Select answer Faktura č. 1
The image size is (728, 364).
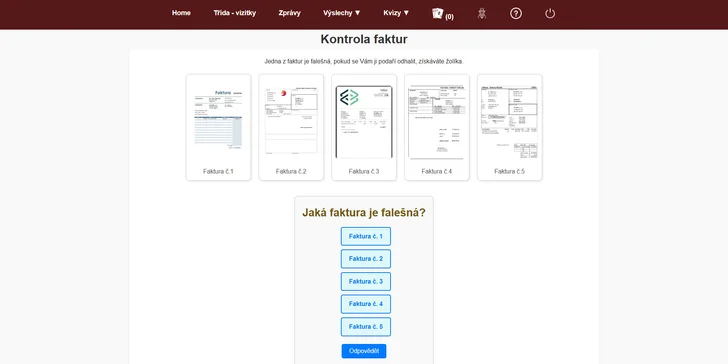coord(366,236)
